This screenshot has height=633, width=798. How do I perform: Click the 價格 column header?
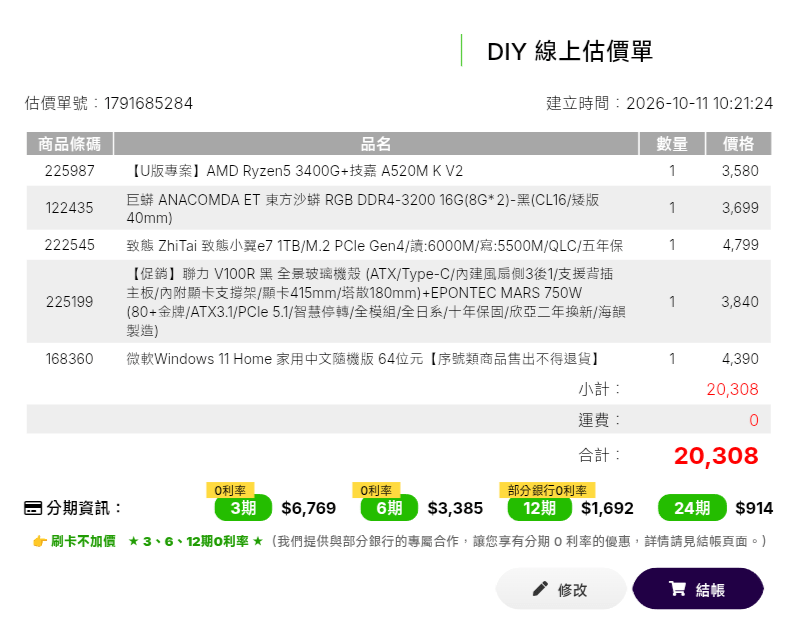[738, 143]
